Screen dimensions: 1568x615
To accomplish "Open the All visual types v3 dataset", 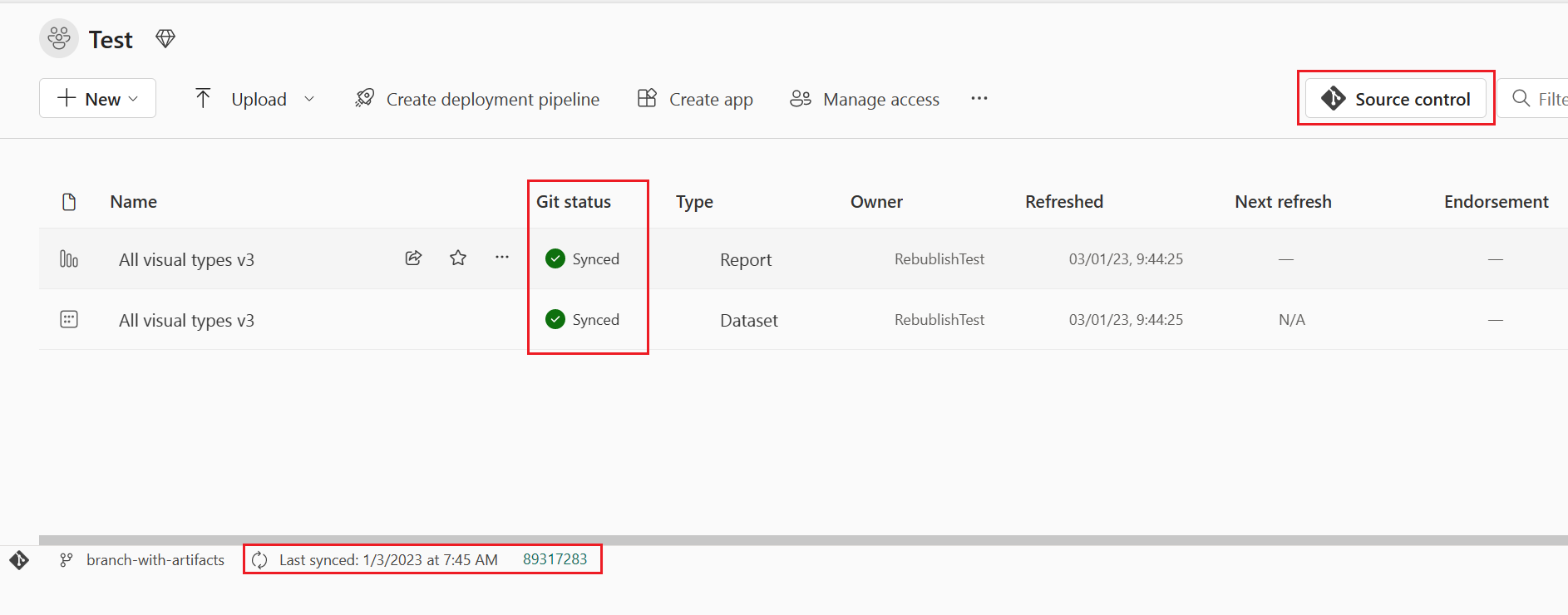I will point(186,320).
